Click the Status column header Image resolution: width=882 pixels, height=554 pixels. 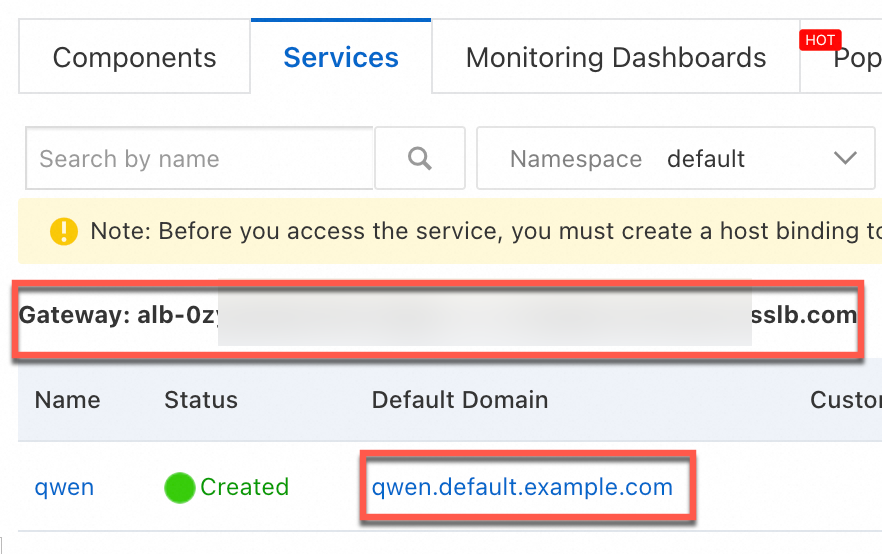point(201,400)
